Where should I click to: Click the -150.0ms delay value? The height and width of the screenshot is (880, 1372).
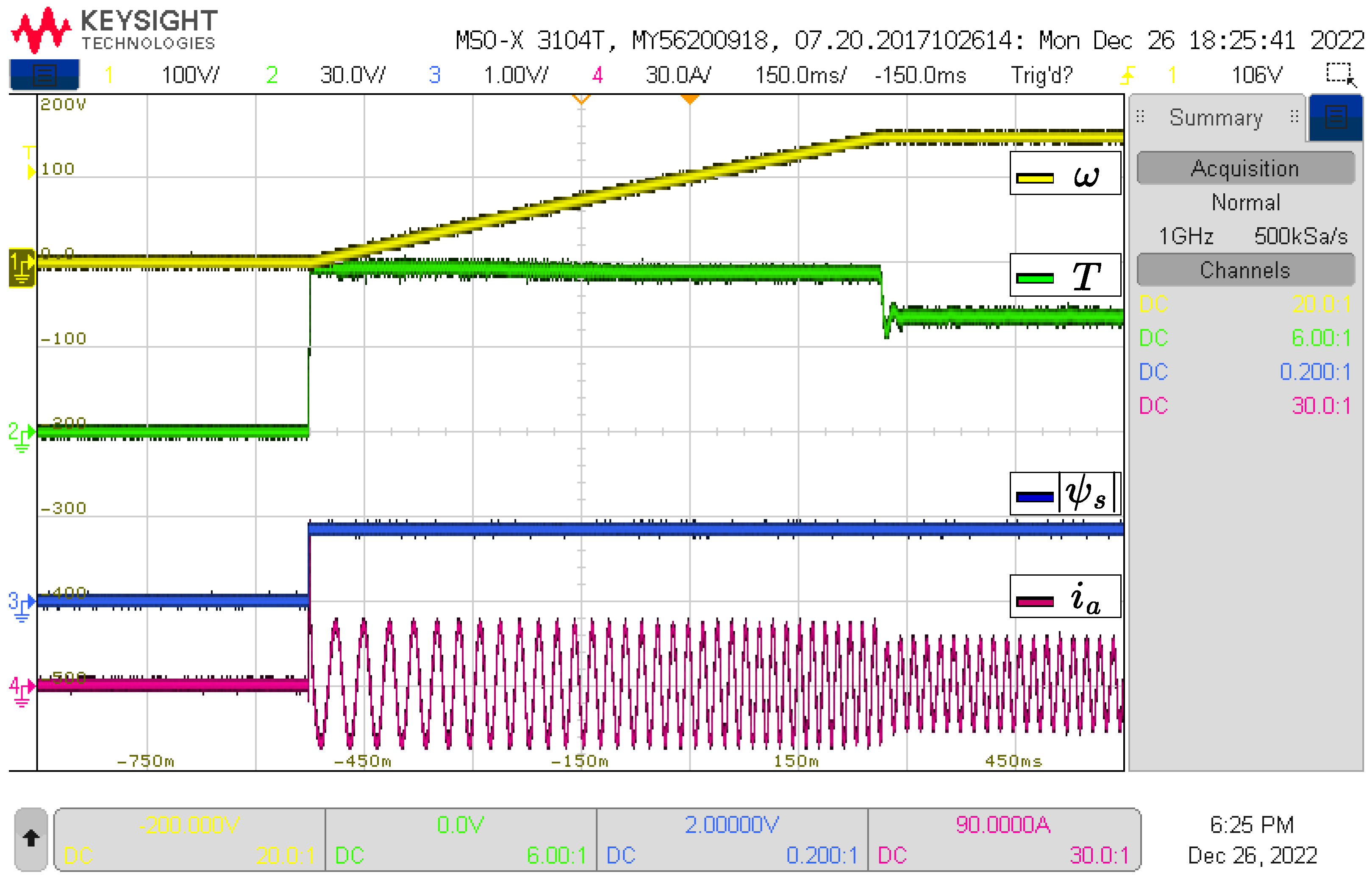tap(920, 75)
